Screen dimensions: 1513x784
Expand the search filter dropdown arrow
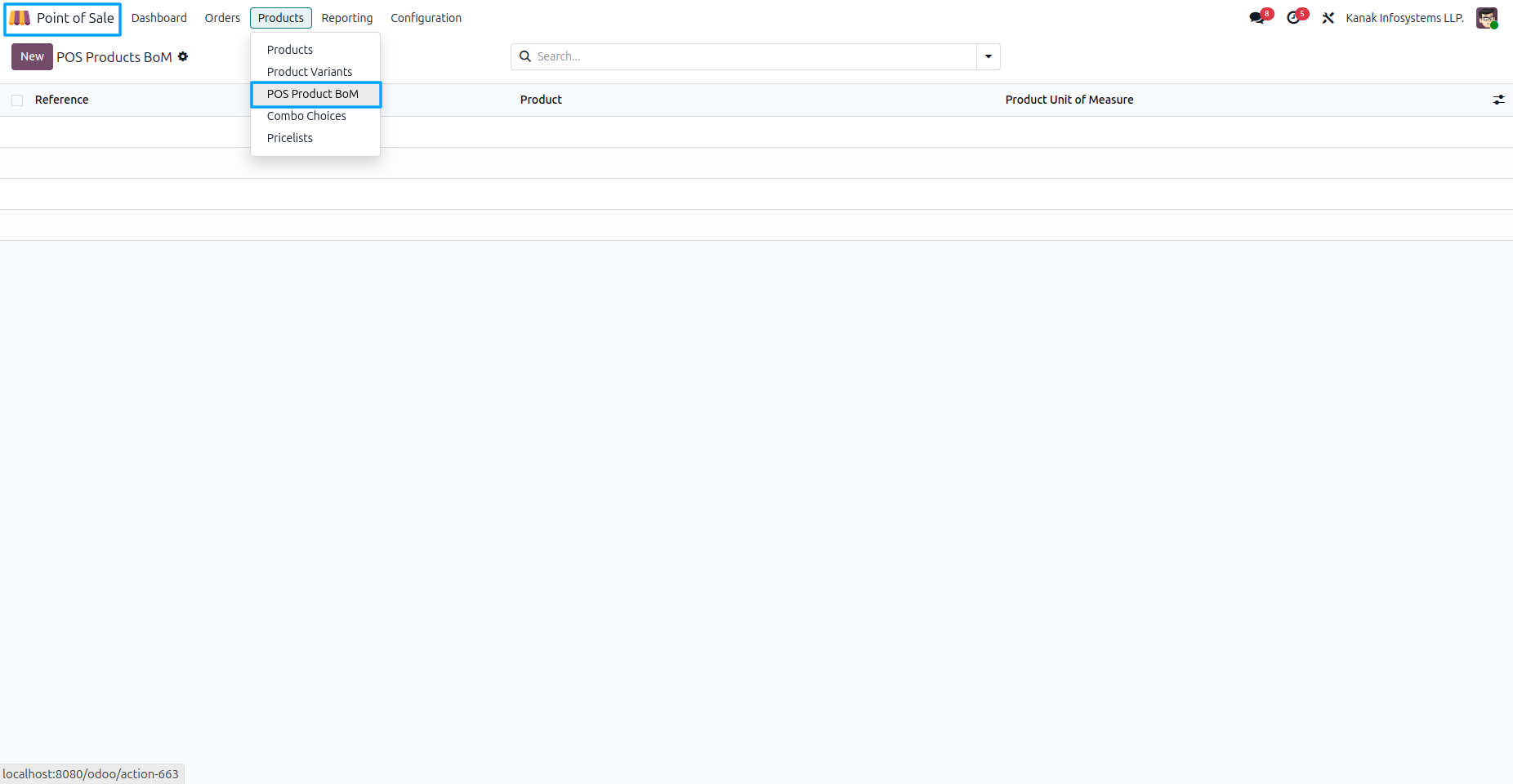(988, 56)
